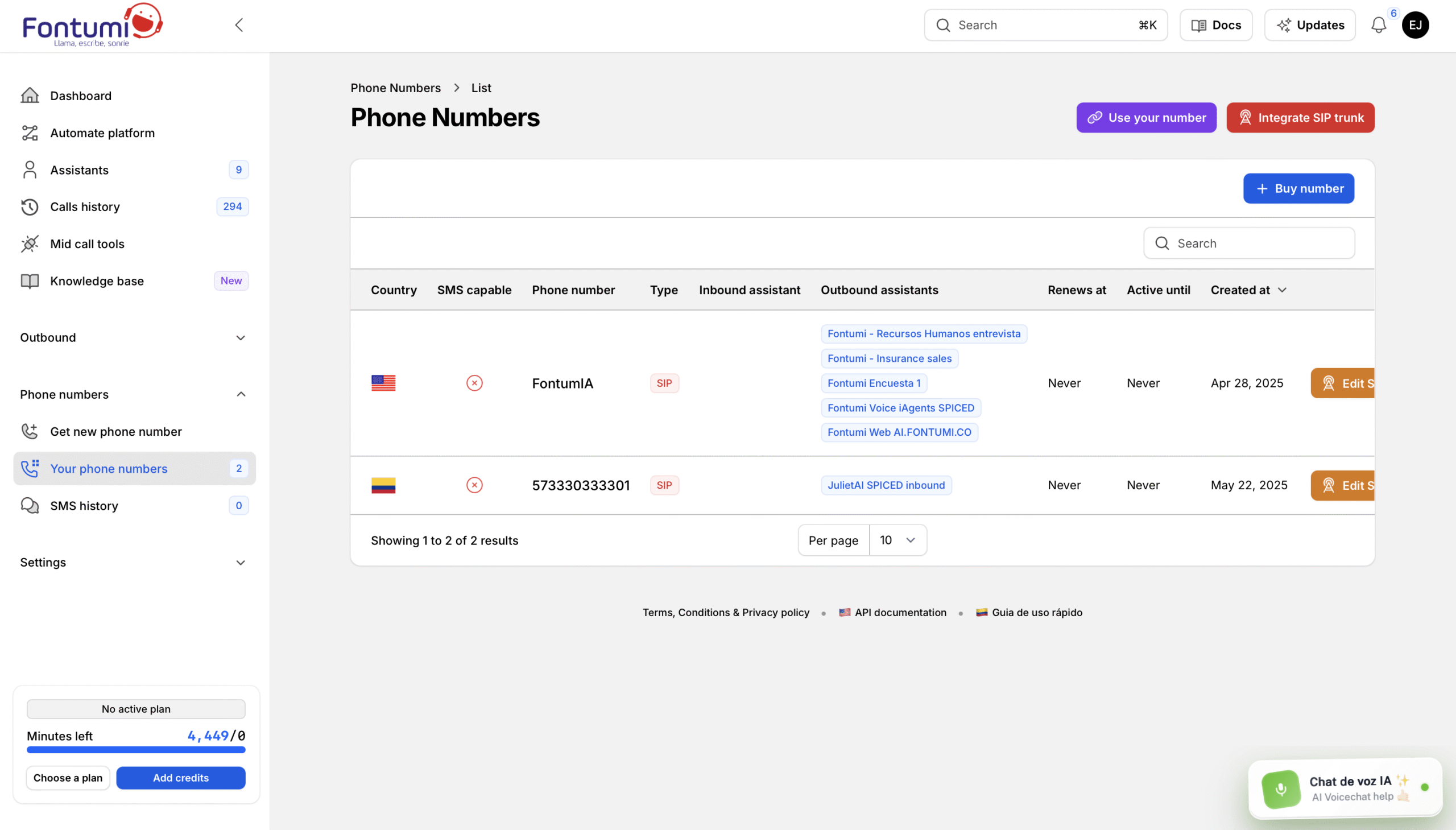Click the United States flag icon

[383, 383]
